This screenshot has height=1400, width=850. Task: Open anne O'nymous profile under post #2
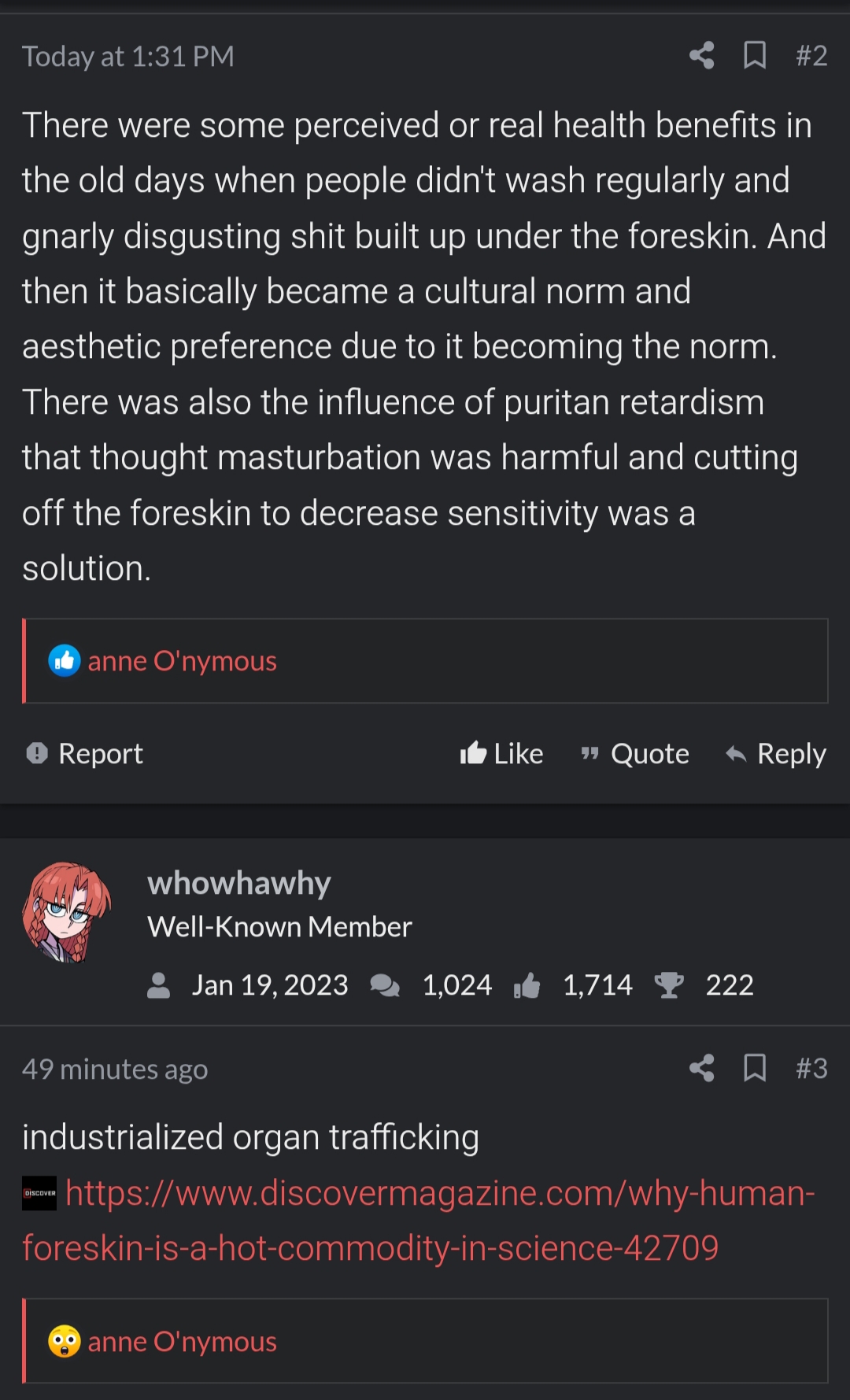[182, 661]
